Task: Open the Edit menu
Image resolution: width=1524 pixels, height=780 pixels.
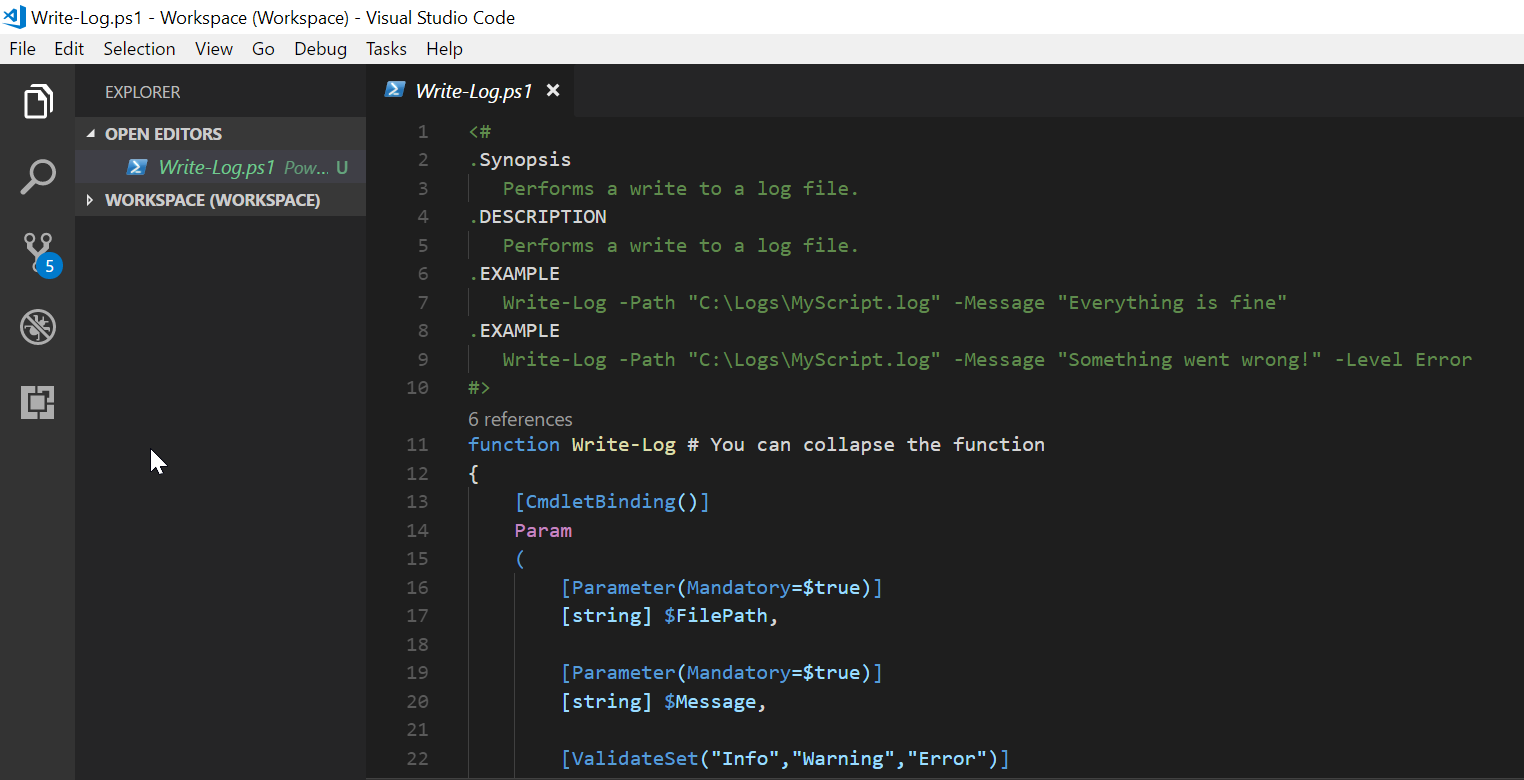Action: click(69, 49)
